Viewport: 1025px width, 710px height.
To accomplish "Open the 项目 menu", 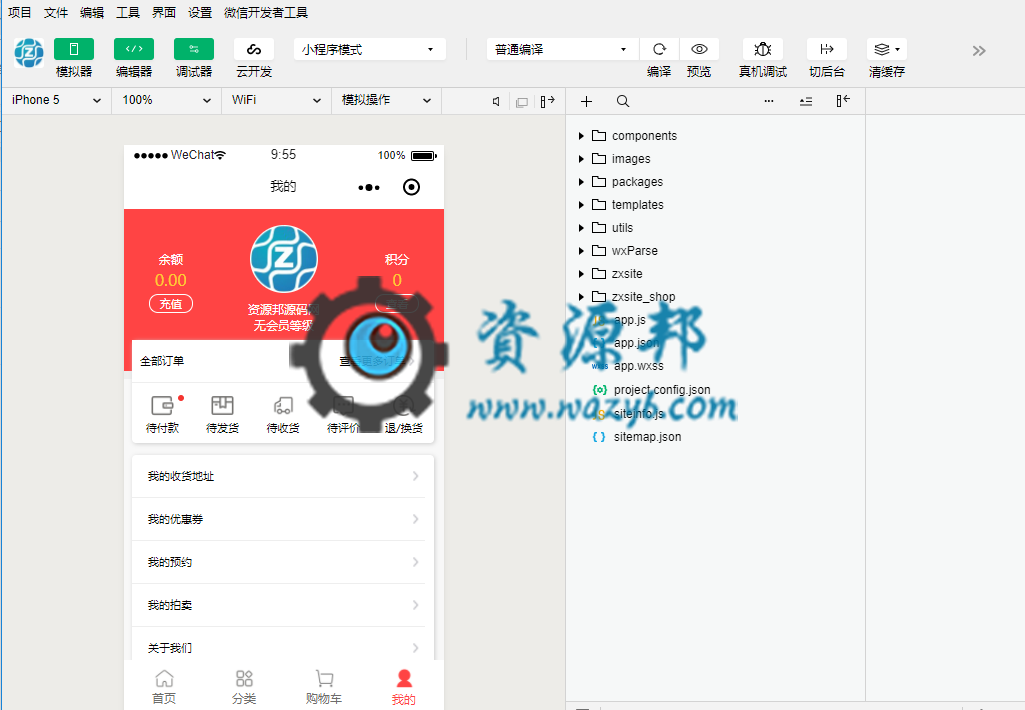I will (x=20, y=12).
